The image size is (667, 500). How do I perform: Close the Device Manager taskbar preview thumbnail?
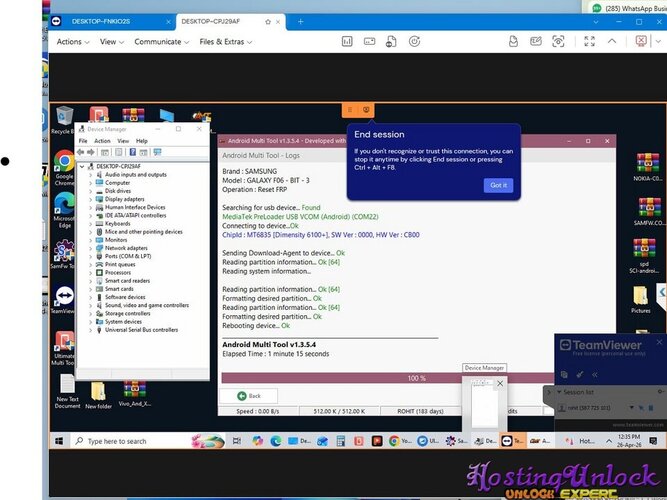click(x=500, y=383)
